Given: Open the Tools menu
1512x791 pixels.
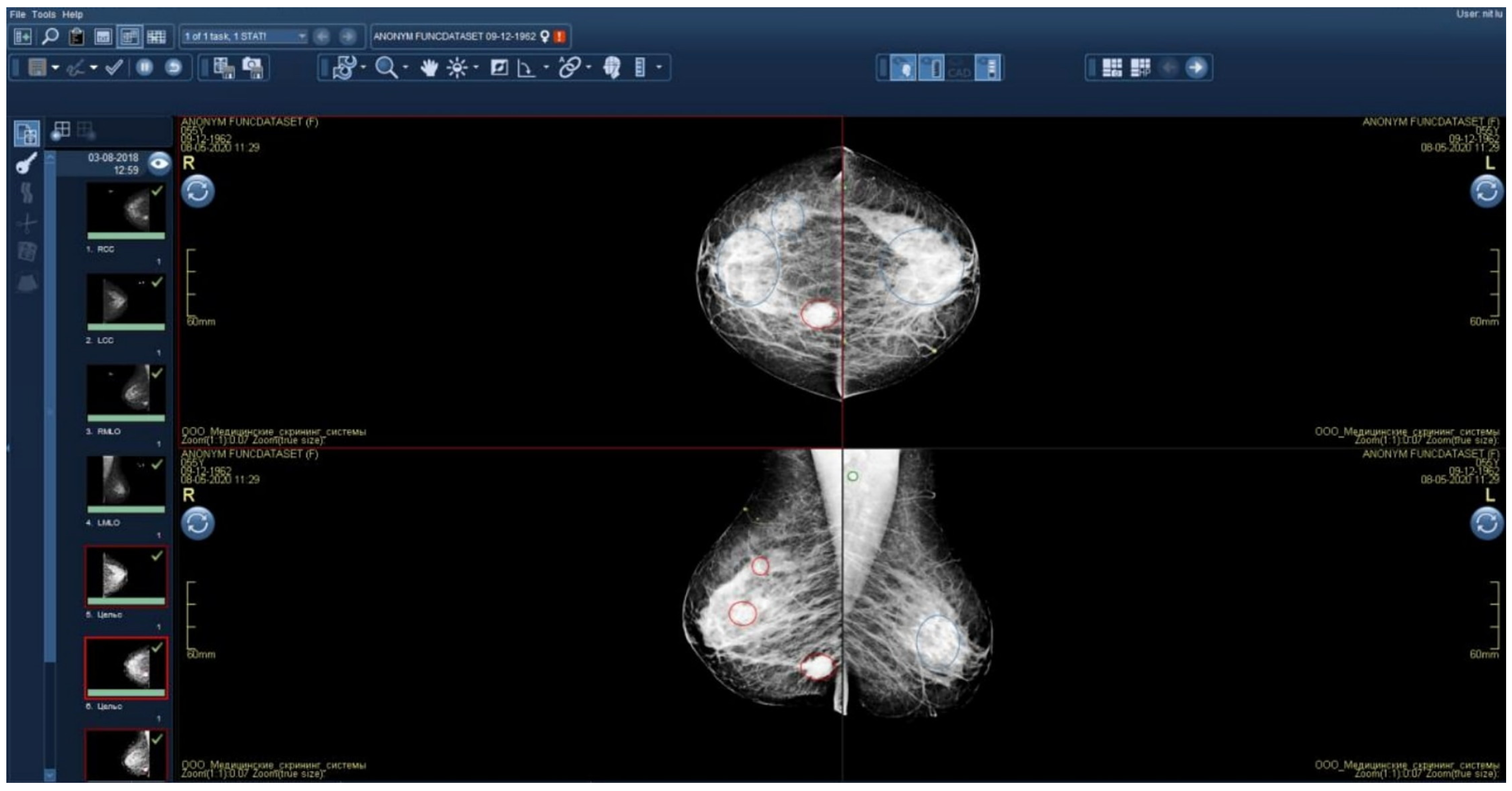Looking at the screenshot, I should (x=43, y=14).
